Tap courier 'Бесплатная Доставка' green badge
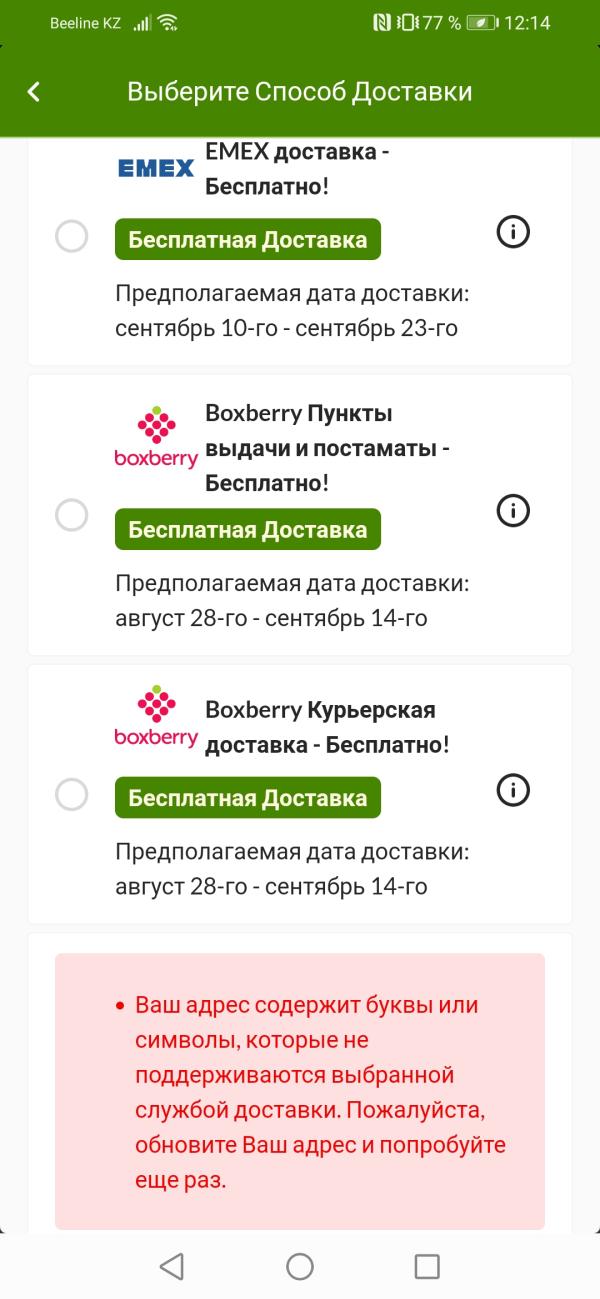The height and width of the screenshot is (1299, 600). point(248,798)
